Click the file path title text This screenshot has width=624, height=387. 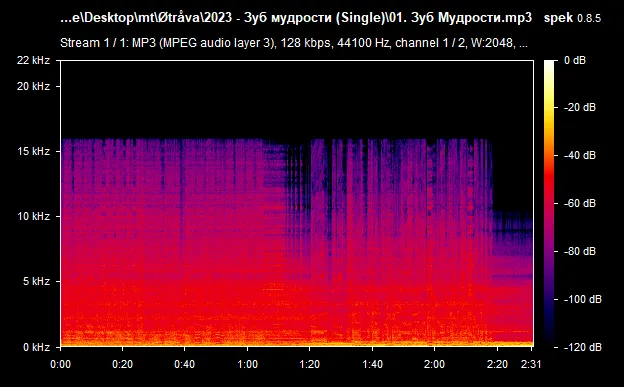296,18
